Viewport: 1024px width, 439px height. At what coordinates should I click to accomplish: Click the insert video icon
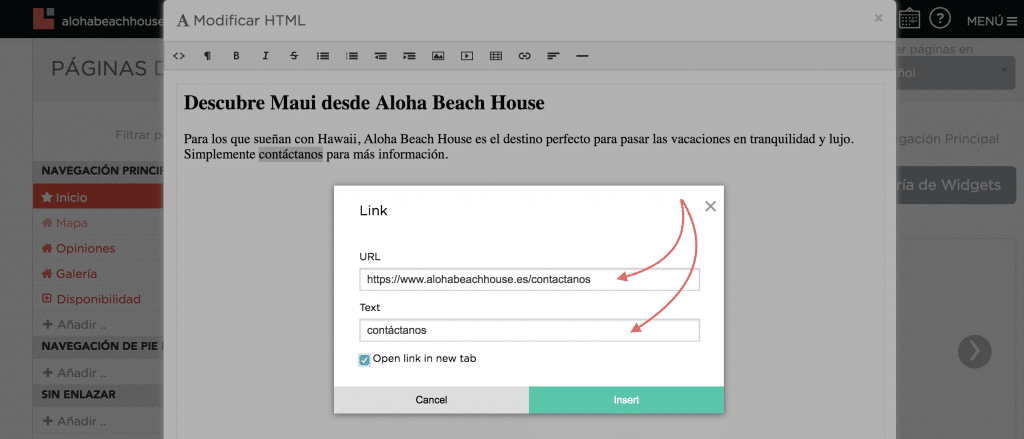click(x=466, y=56)
